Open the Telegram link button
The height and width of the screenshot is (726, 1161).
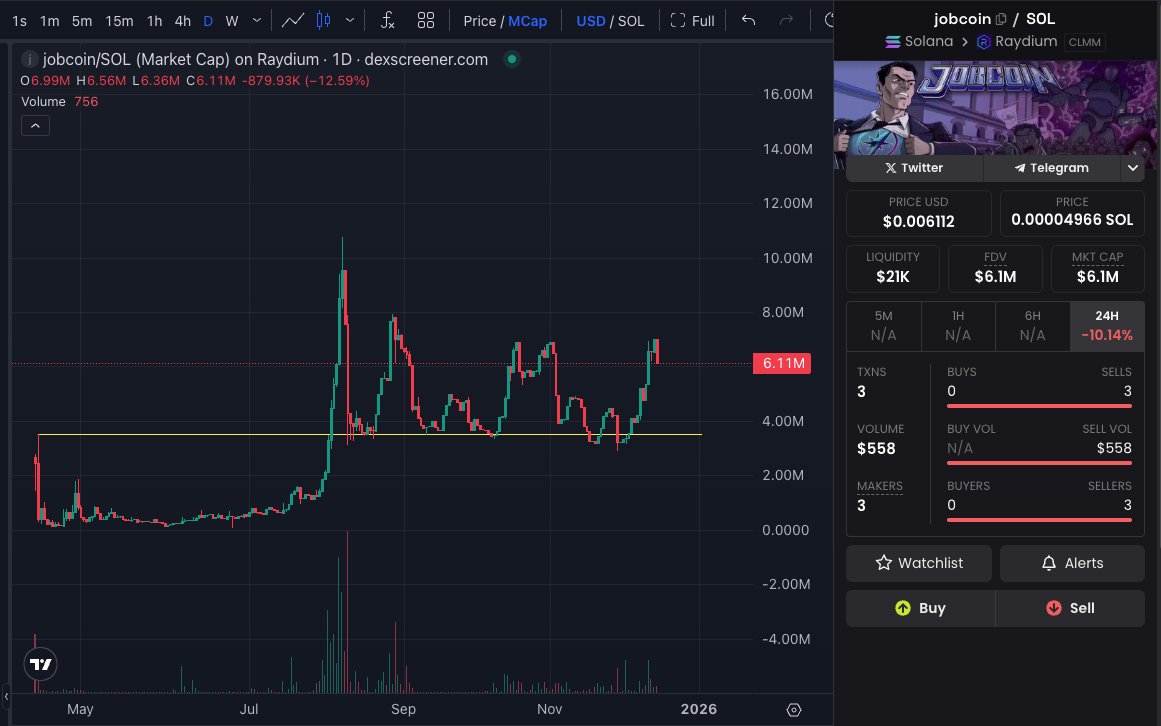coord(1052,168)
